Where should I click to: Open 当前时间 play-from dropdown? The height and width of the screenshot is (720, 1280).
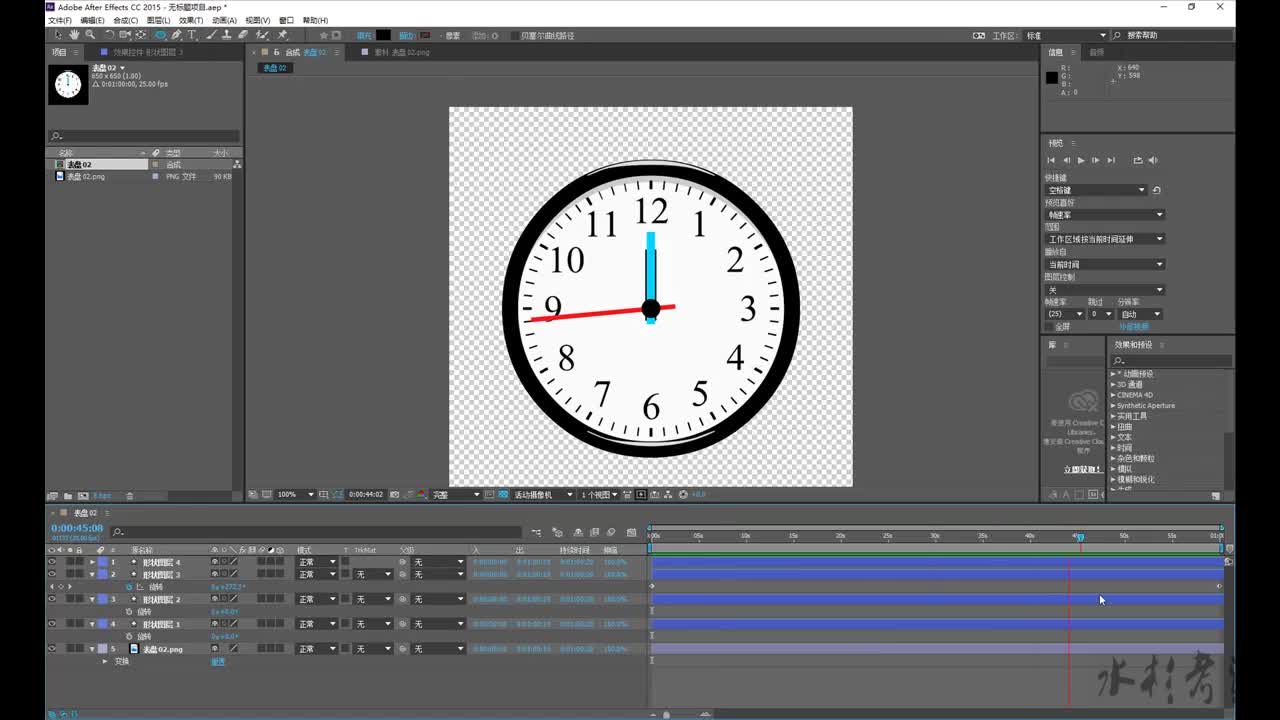1105,264
